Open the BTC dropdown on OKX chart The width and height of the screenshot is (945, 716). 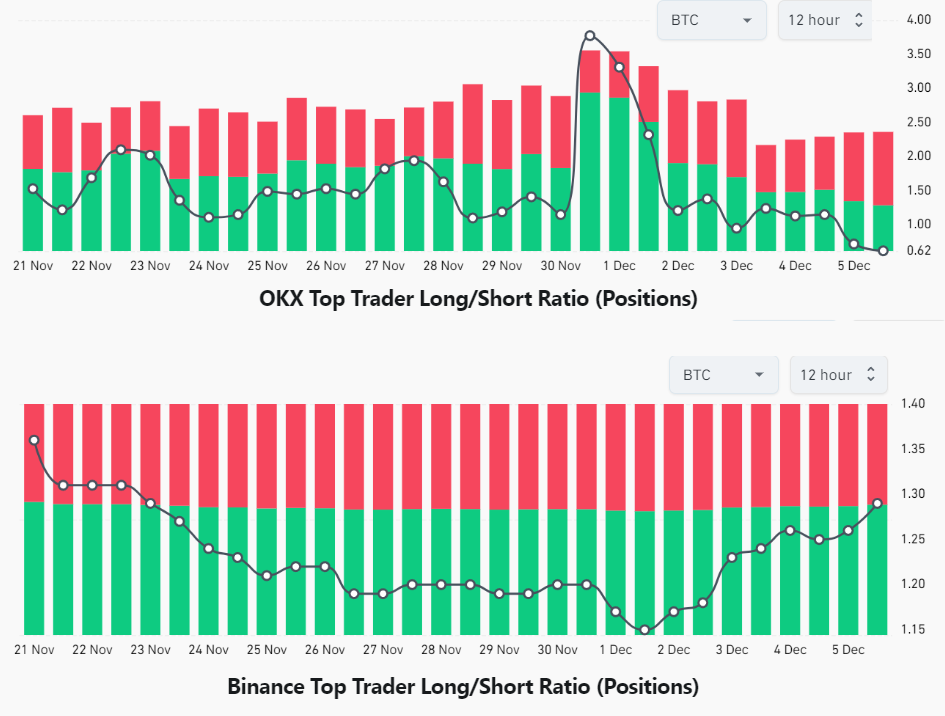tap(712, 20)
